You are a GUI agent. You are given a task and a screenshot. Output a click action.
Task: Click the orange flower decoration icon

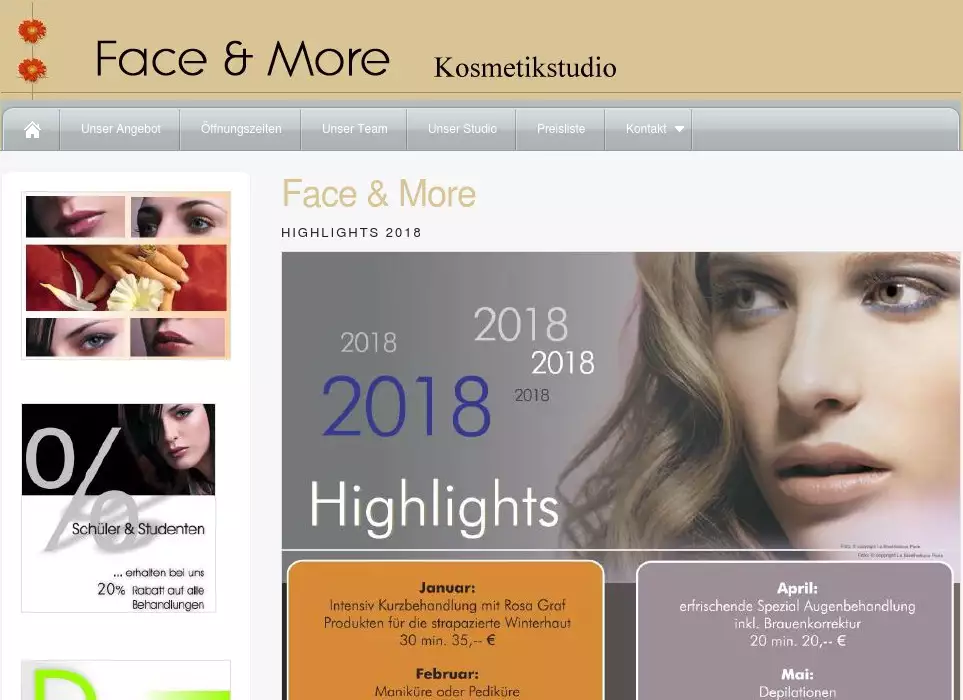pos(32,32)
